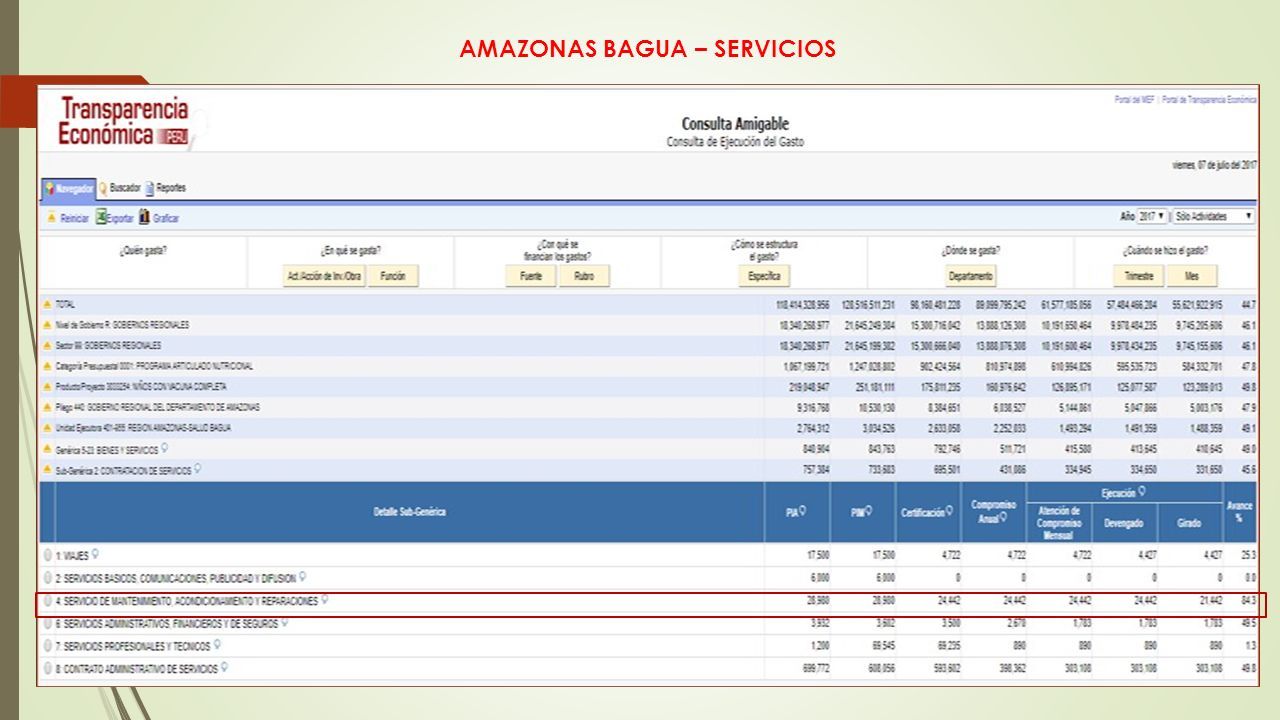Click the Reiniciar up-arrow icon
Screen dimensions: 1280x720
(51, 218)
